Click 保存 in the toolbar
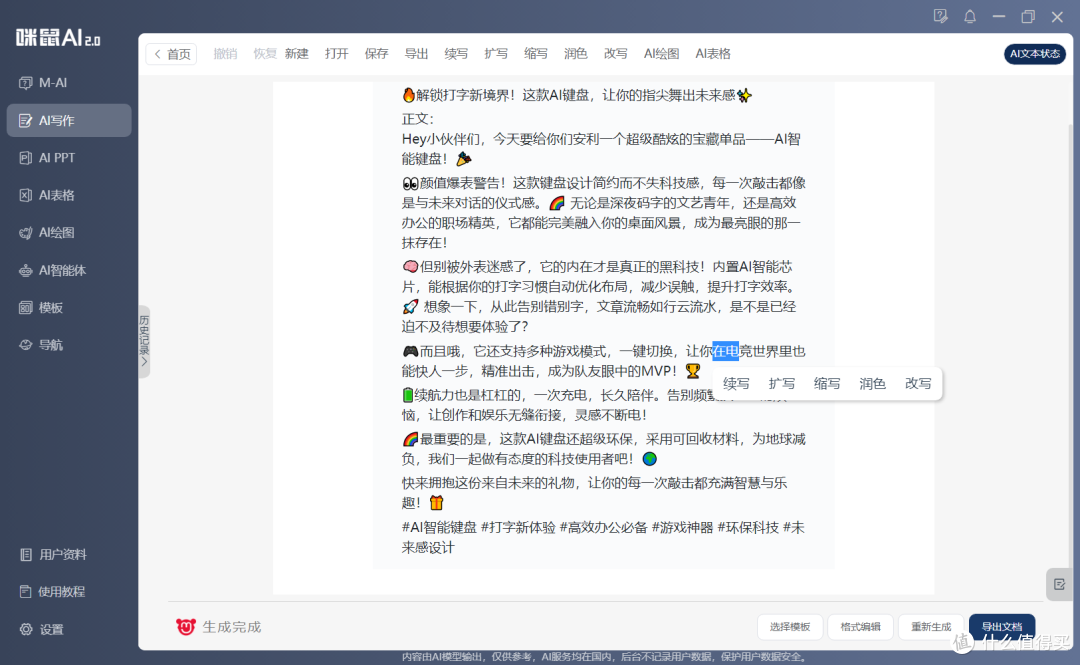 [377, 54]
